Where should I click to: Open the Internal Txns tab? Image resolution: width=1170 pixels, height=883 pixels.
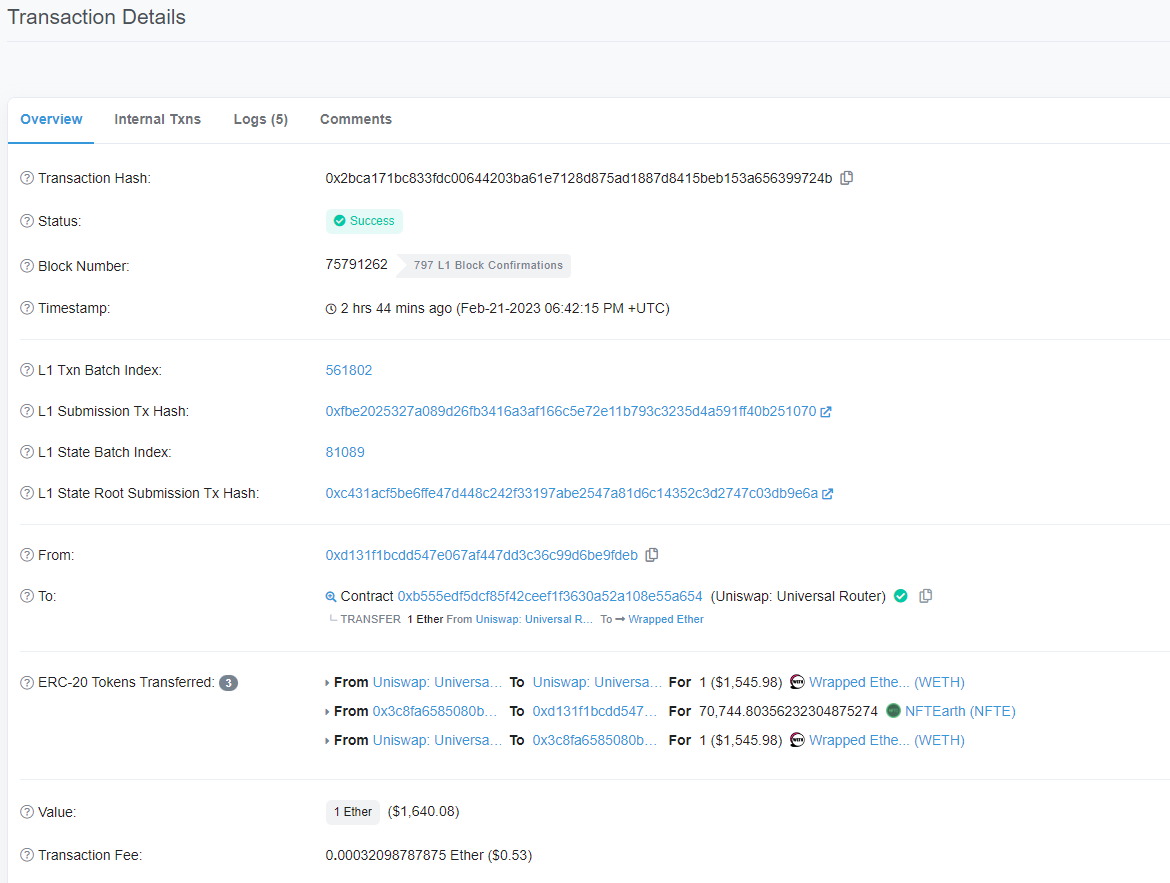click(x=157, y=119)
